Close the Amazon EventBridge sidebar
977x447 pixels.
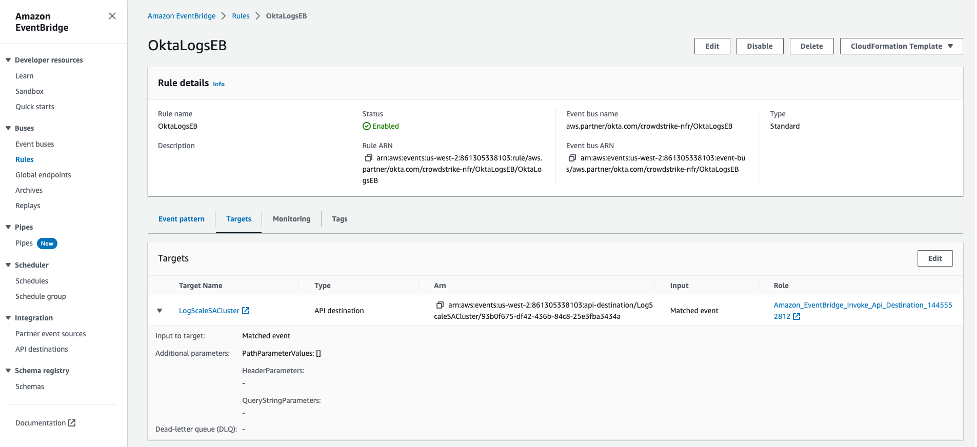(112, 17)
